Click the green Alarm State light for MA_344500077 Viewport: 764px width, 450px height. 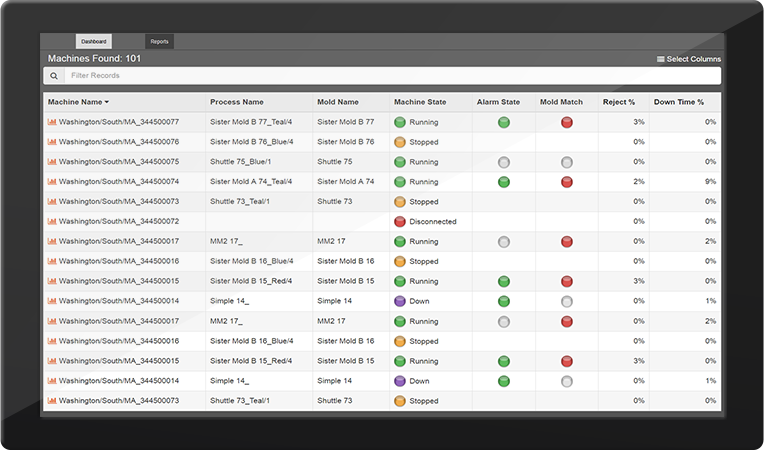tap(504, 122)
